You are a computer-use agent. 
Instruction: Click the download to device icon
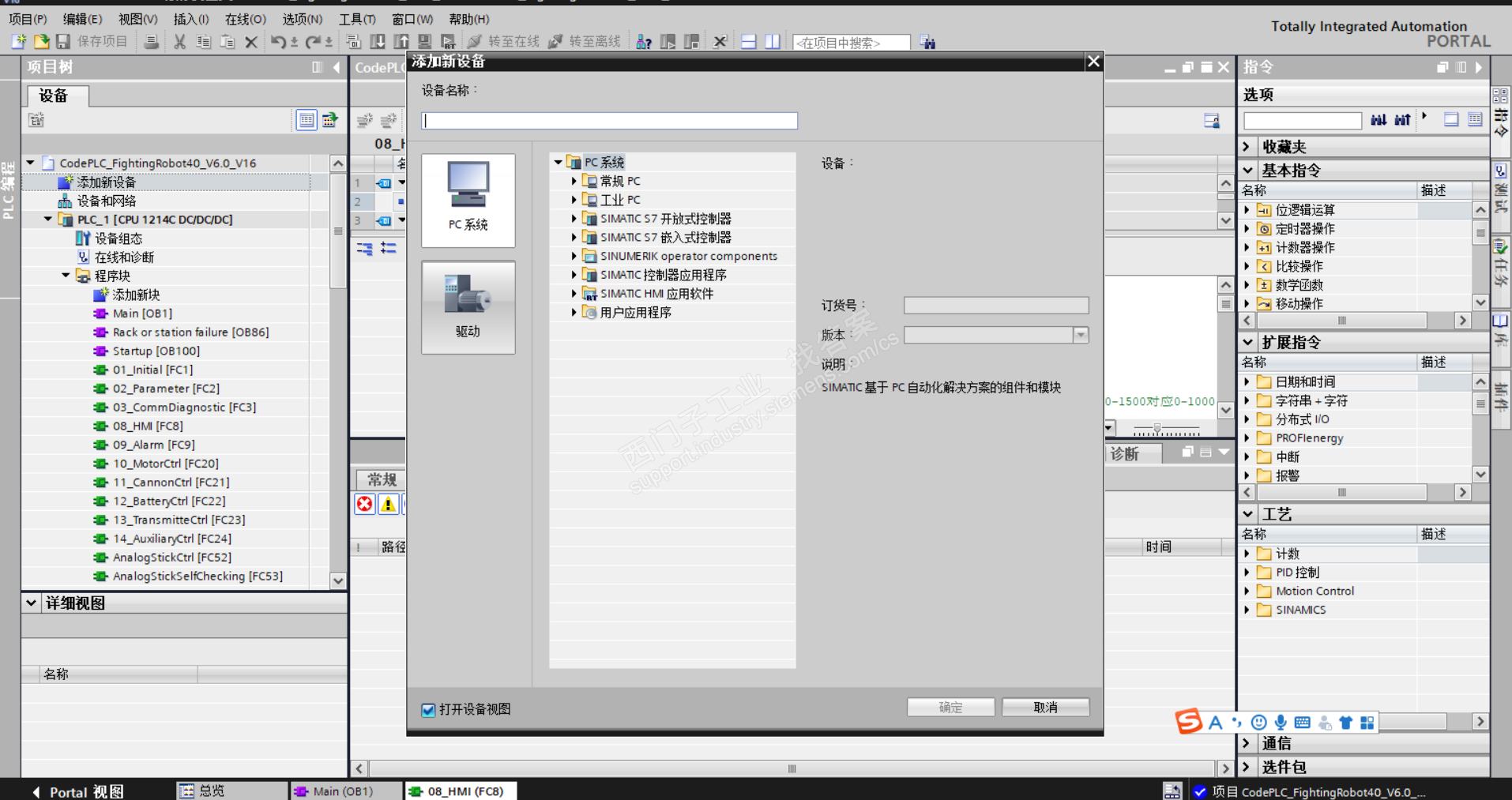(378, 42)
